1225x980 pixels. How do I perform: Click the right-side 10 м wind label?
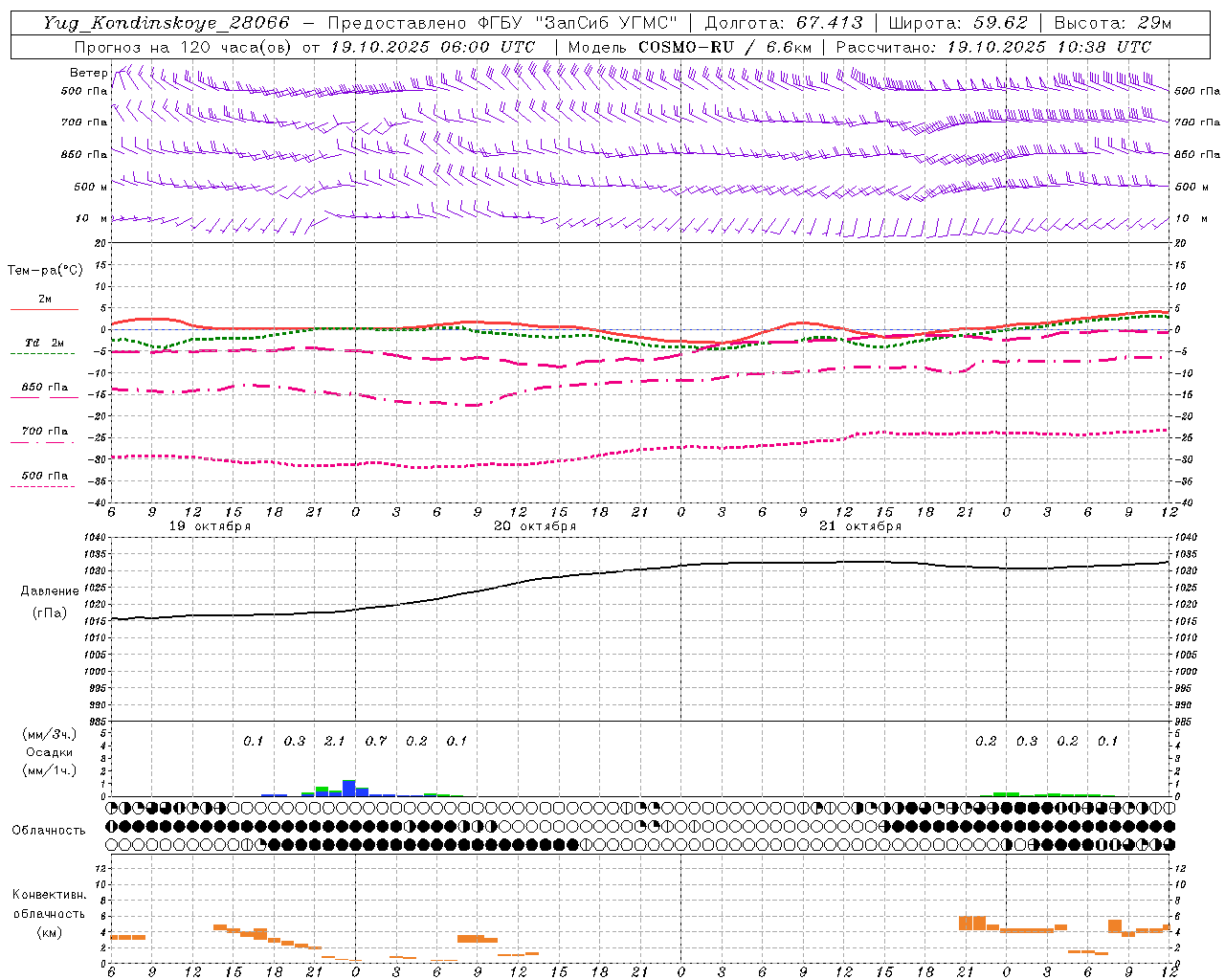point(1191,219)
